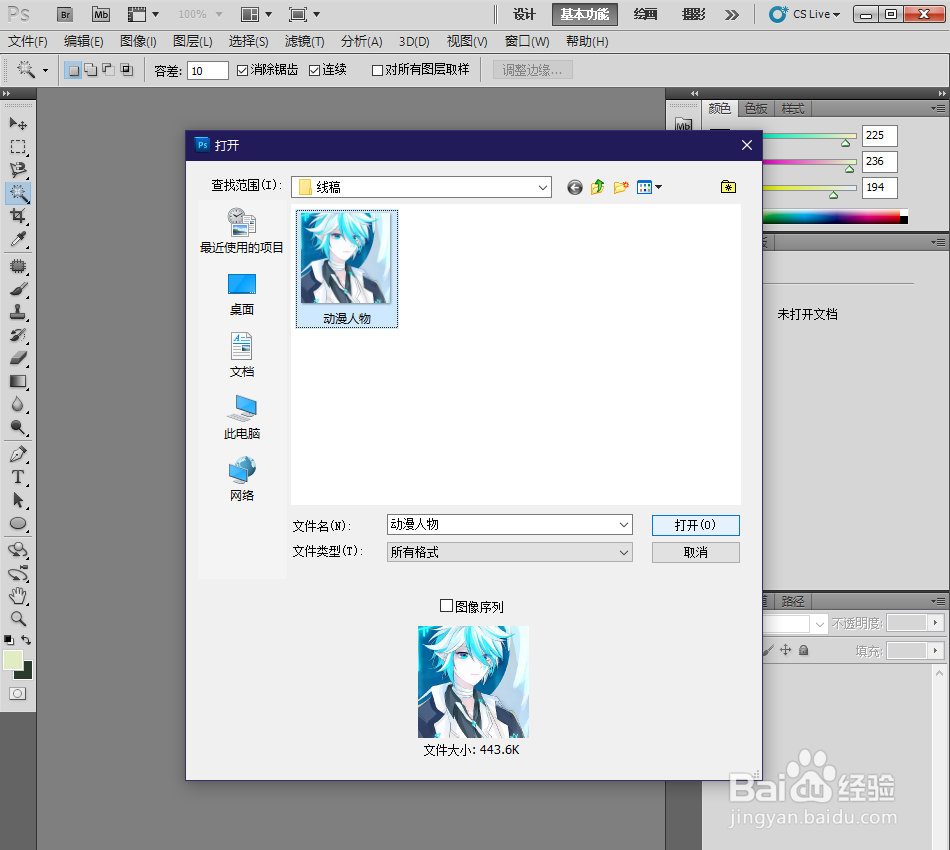Open the 文件(F) menu

click(x=28, y=41)
